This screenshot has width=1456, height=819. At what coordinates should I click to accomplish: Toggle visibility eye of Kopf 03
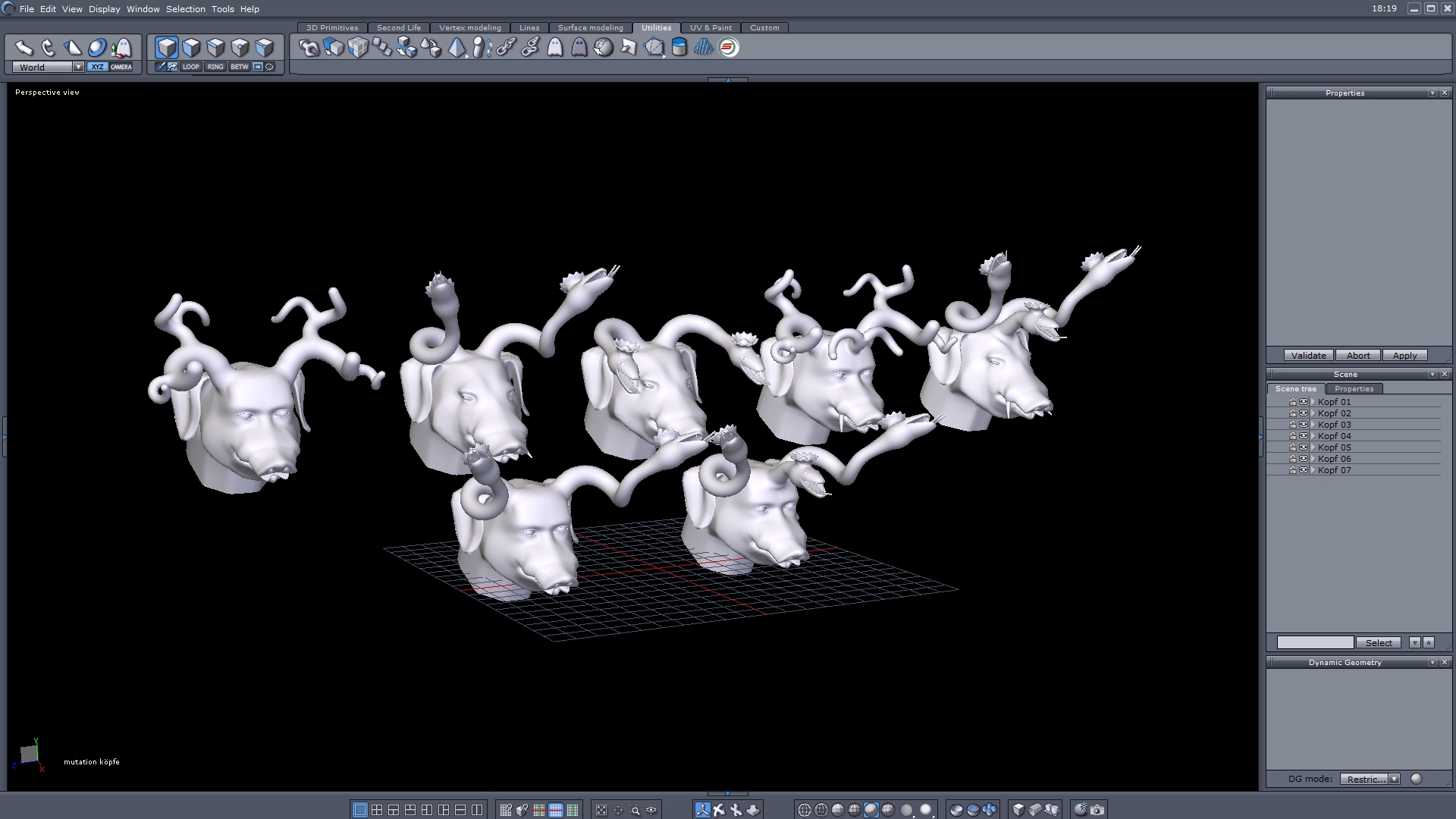(1304, 425)
